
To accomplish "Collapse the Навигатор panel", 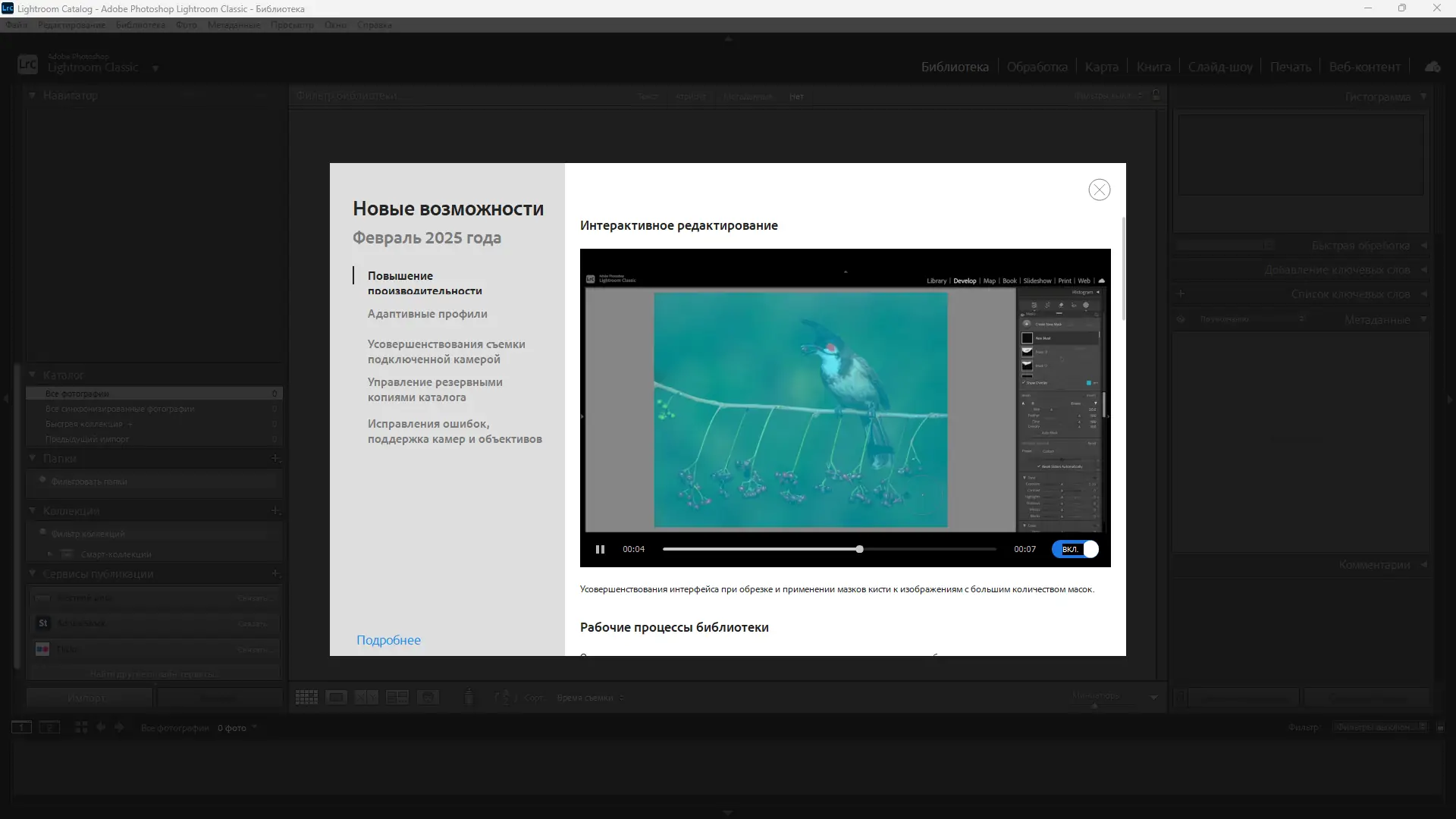I will 31,95.
